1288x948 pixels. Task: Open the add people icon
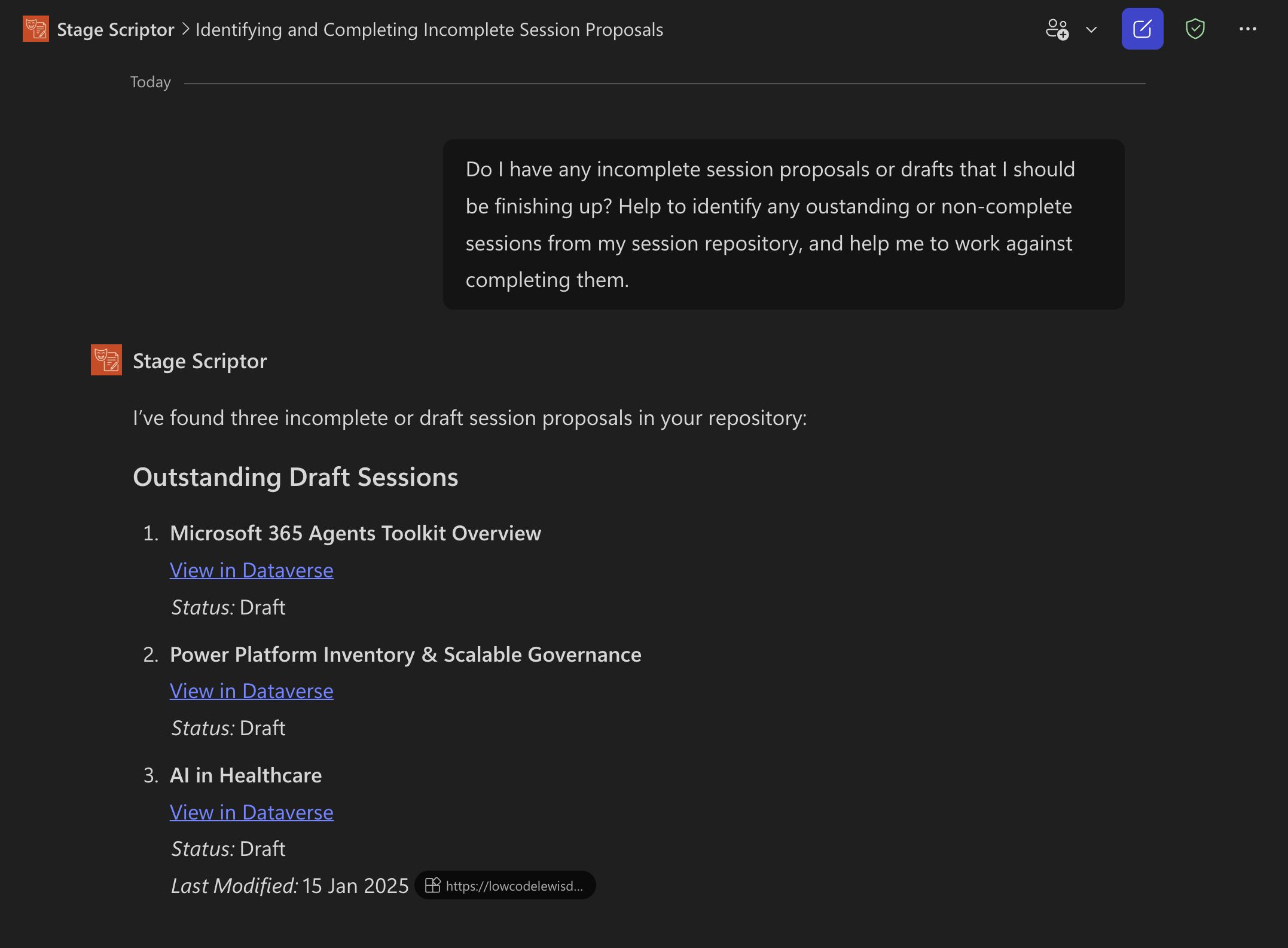tap(1057, 29)
